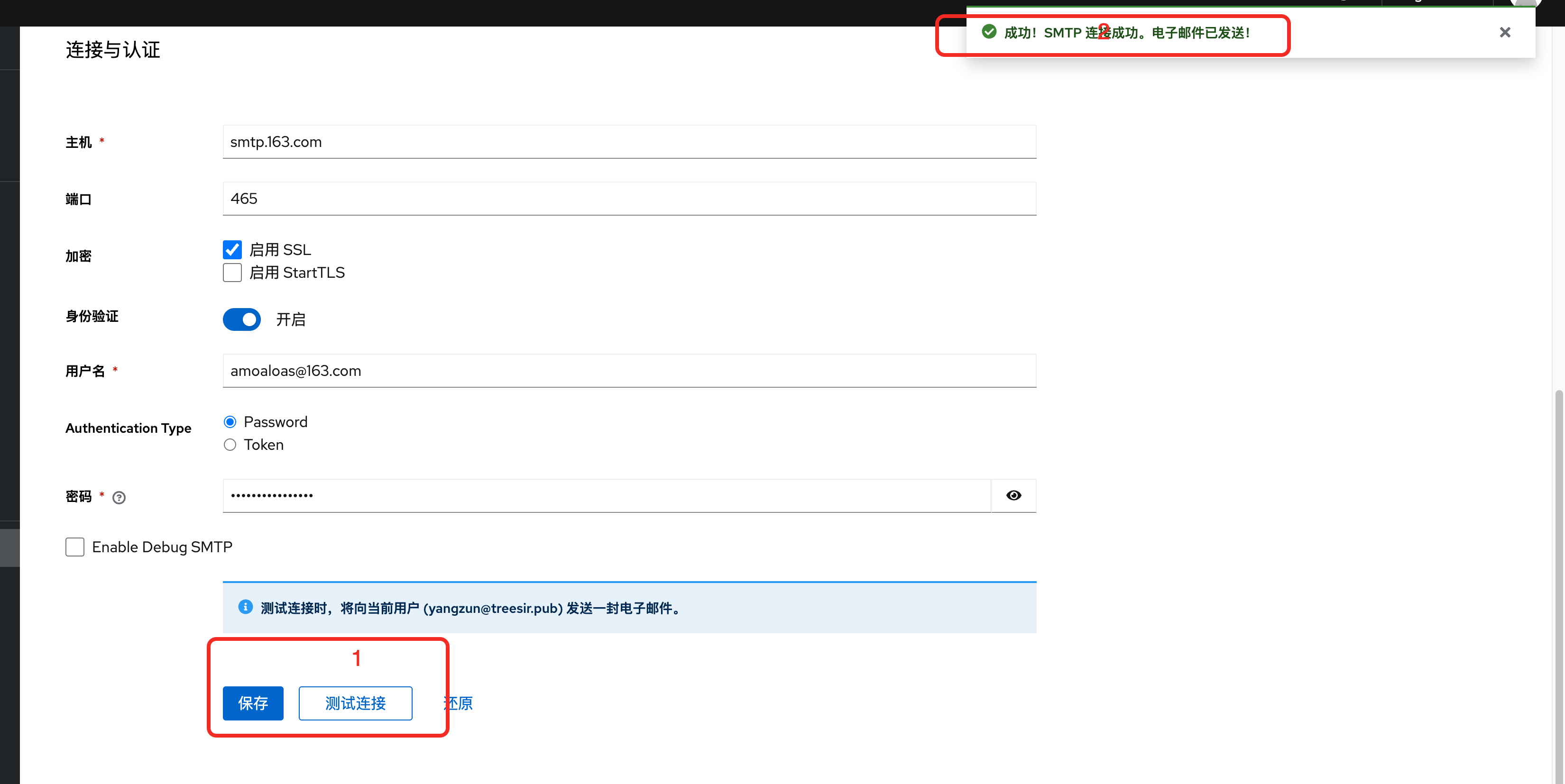This screenshot has height=784, width=1565.
Task: Click the blue info icon in notice
Action: coord(246,607)
